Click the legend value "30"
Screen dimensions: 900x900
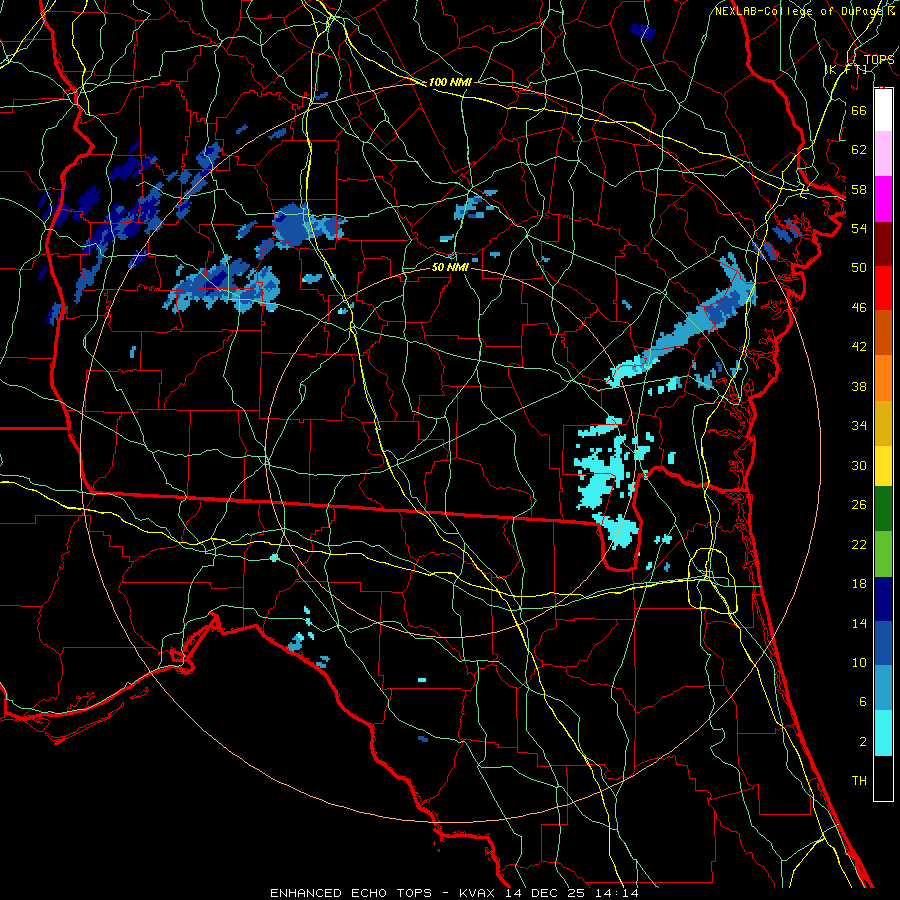[859, 465]
